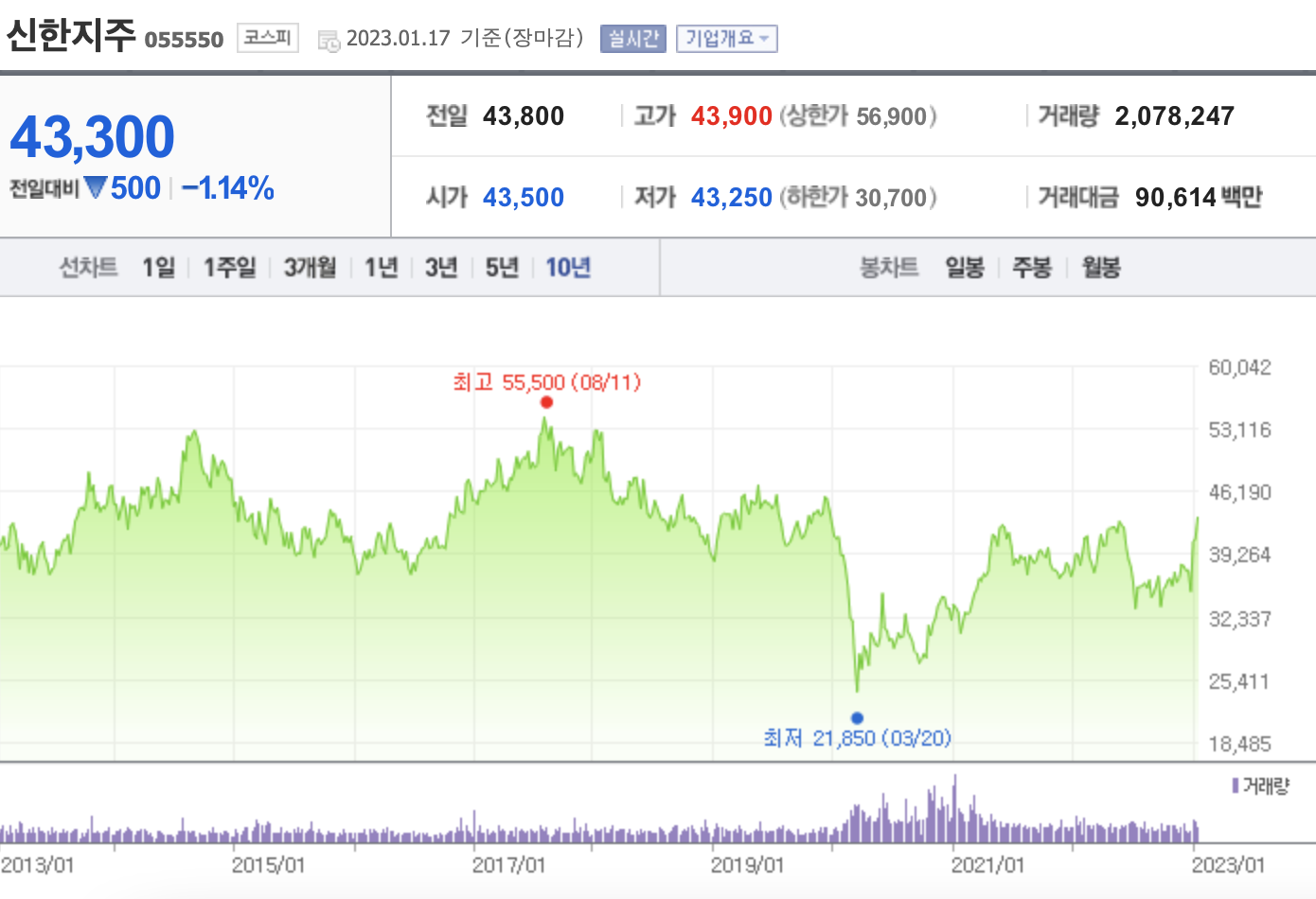Click the x-axis label 2023/01
The height and width of the screenshot is (899, 1316).
click(1228, 865)
